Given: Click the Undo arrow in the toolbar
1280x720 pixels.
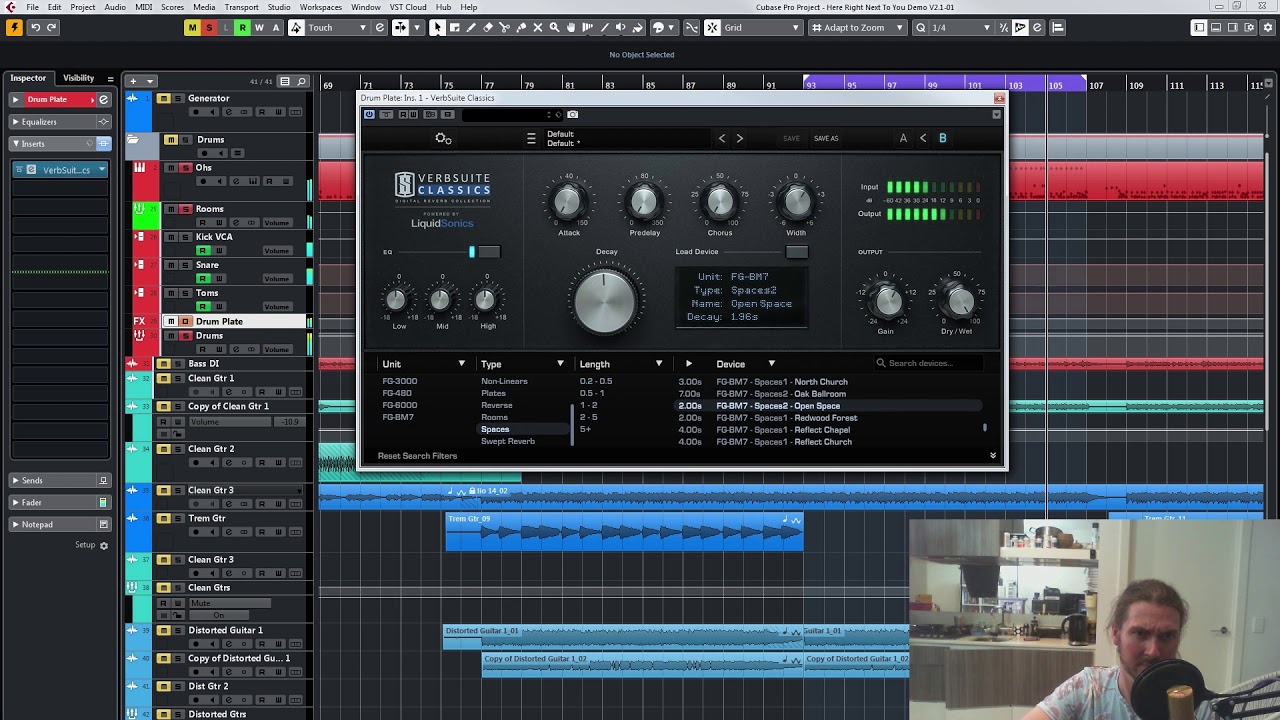Looking at the screenshot, I should [x=35, y=28].
